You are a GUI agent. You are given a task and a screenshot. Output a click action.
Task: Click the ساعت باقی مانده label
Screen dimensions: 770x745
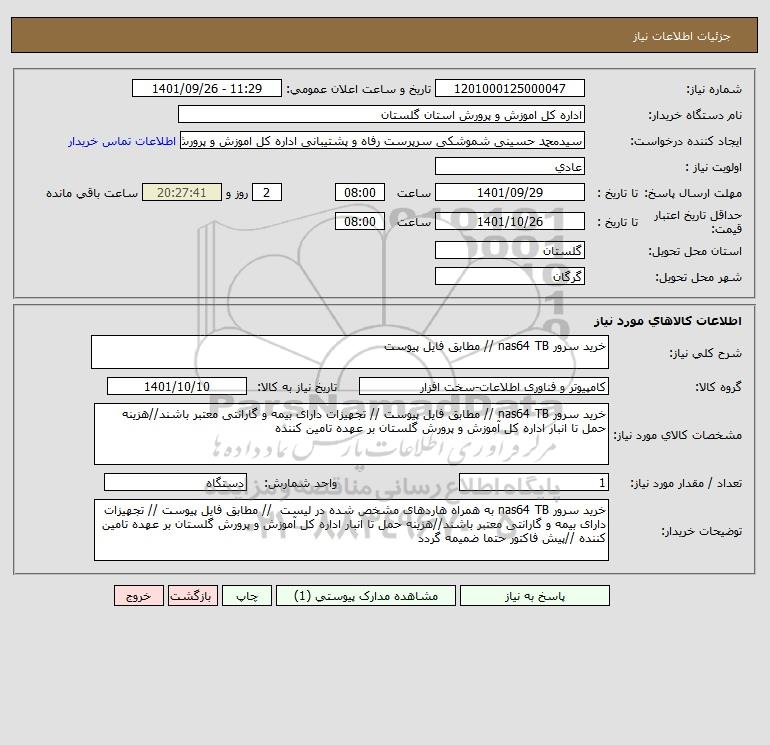tap(92, 193)
